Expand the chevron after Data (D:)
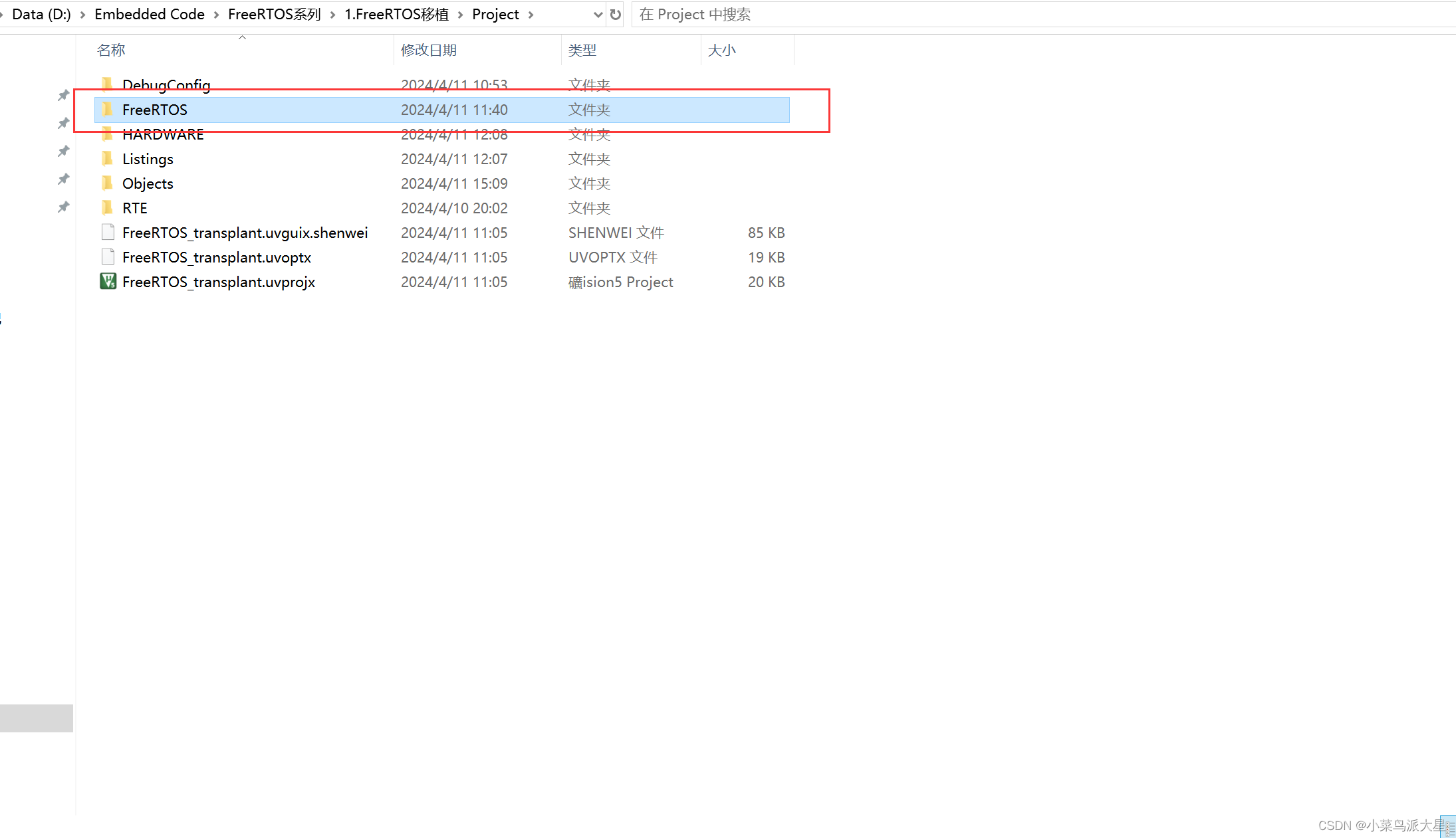The width and height of the screenshot is (1456, 838). [83, 15]
